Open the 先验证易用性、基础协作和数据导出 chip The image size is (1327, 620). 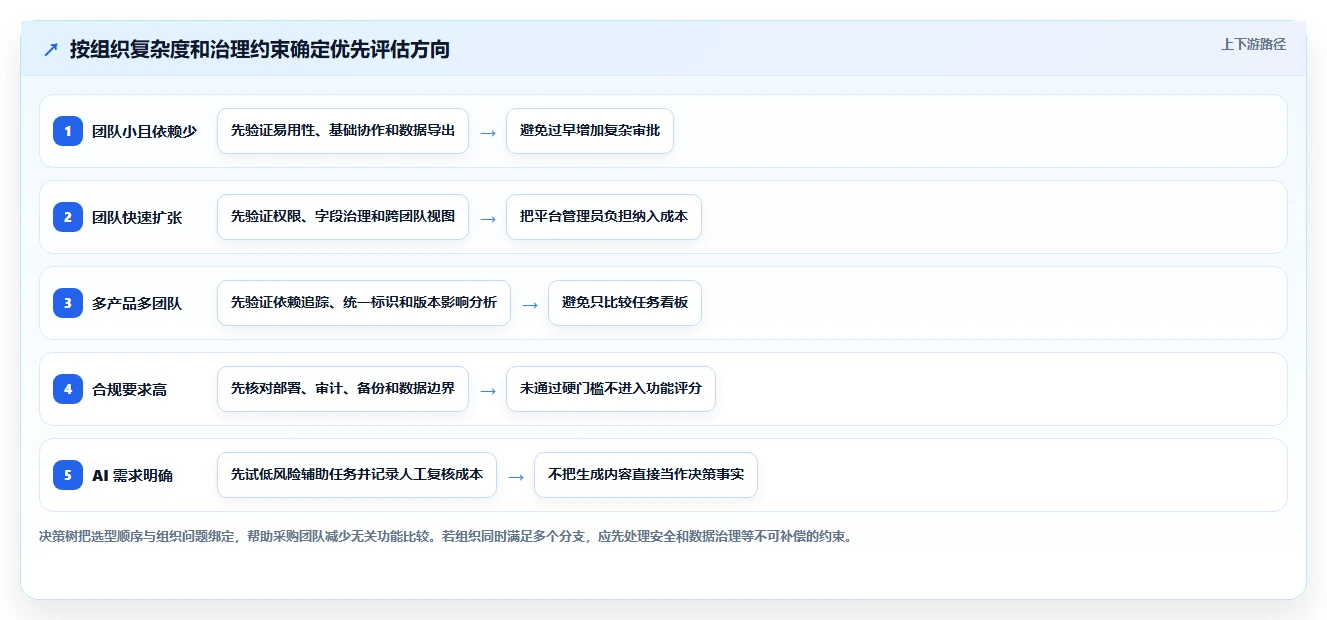[x=343, y=131]
